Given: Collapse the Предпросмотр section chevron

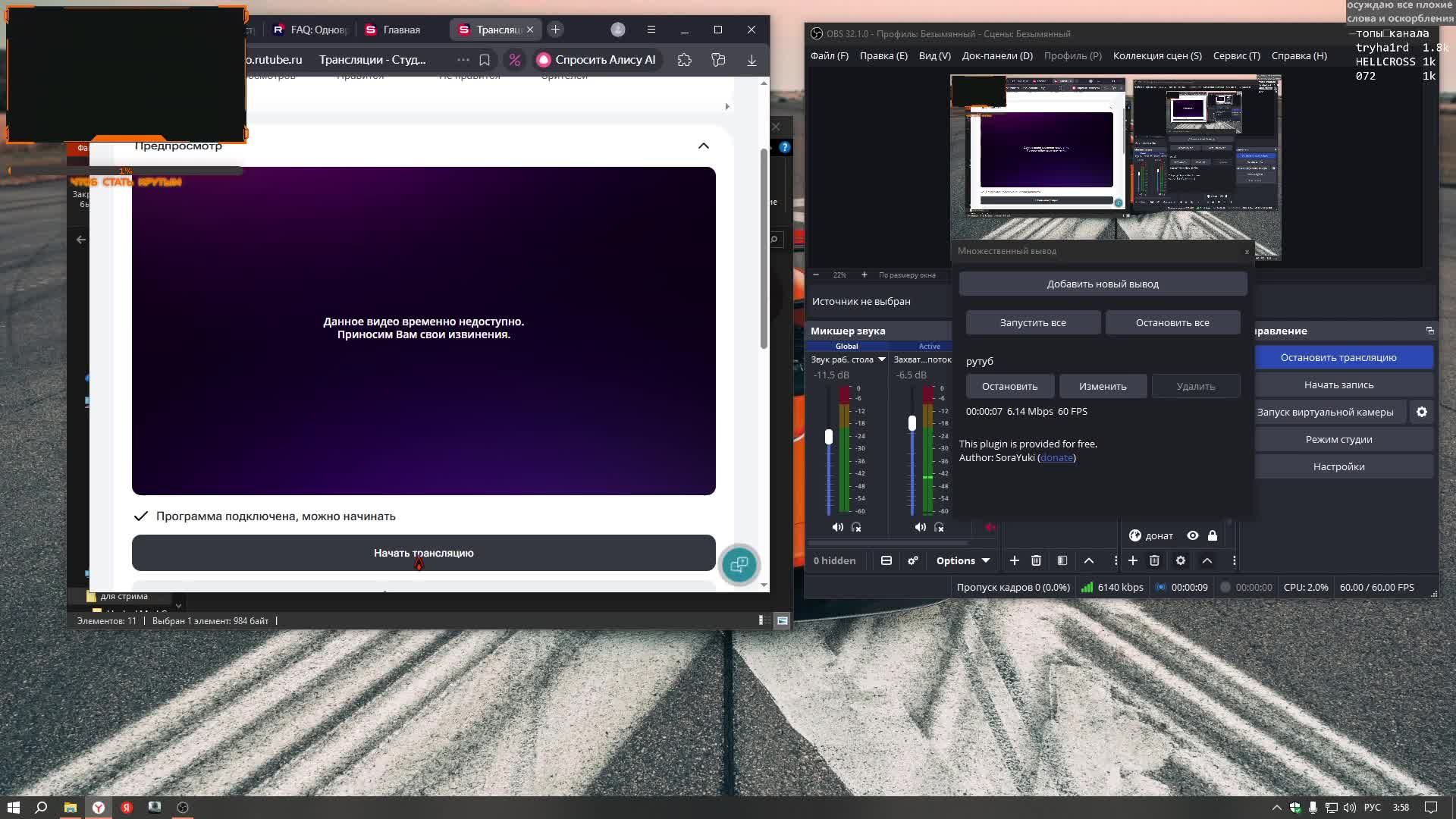Looking at the screenshot, I should point(703,146).
